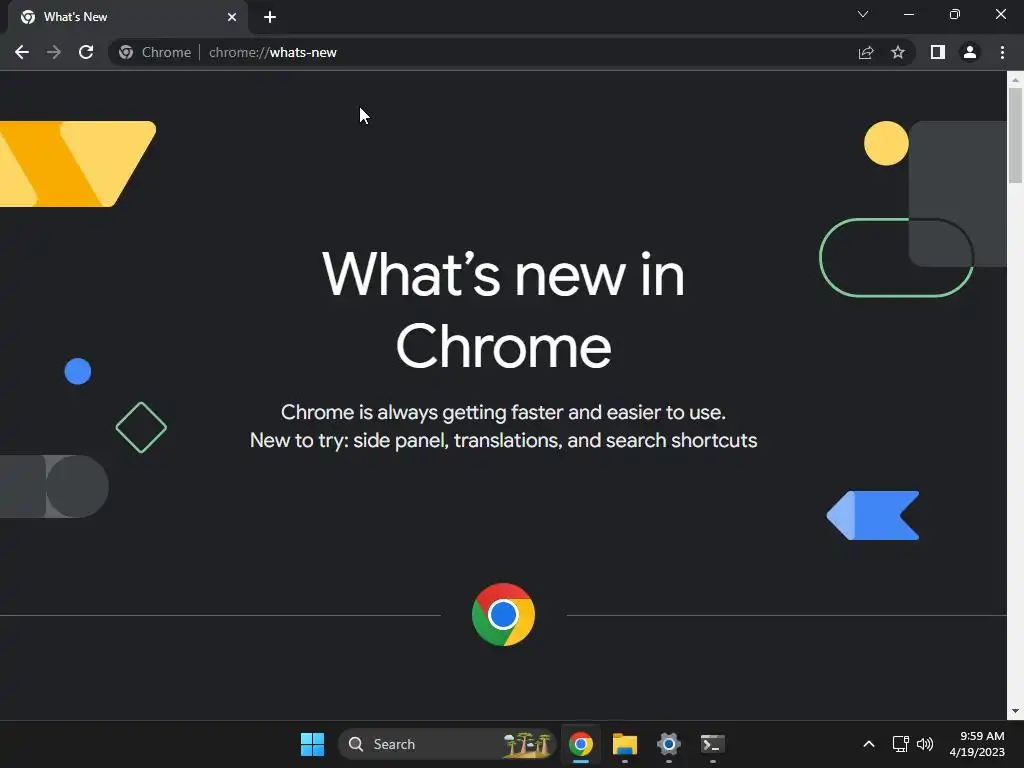
Task: Open site info via Chrome chip
Action: [x=155, y=52]
